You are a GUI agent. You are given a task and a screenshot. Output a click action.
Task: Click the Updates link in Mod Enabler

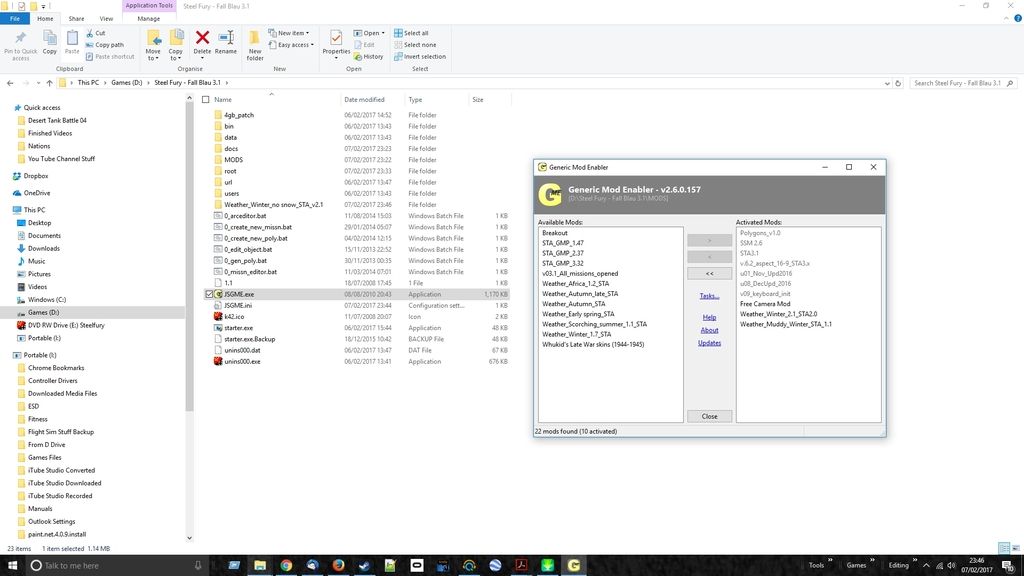point(709,343)
